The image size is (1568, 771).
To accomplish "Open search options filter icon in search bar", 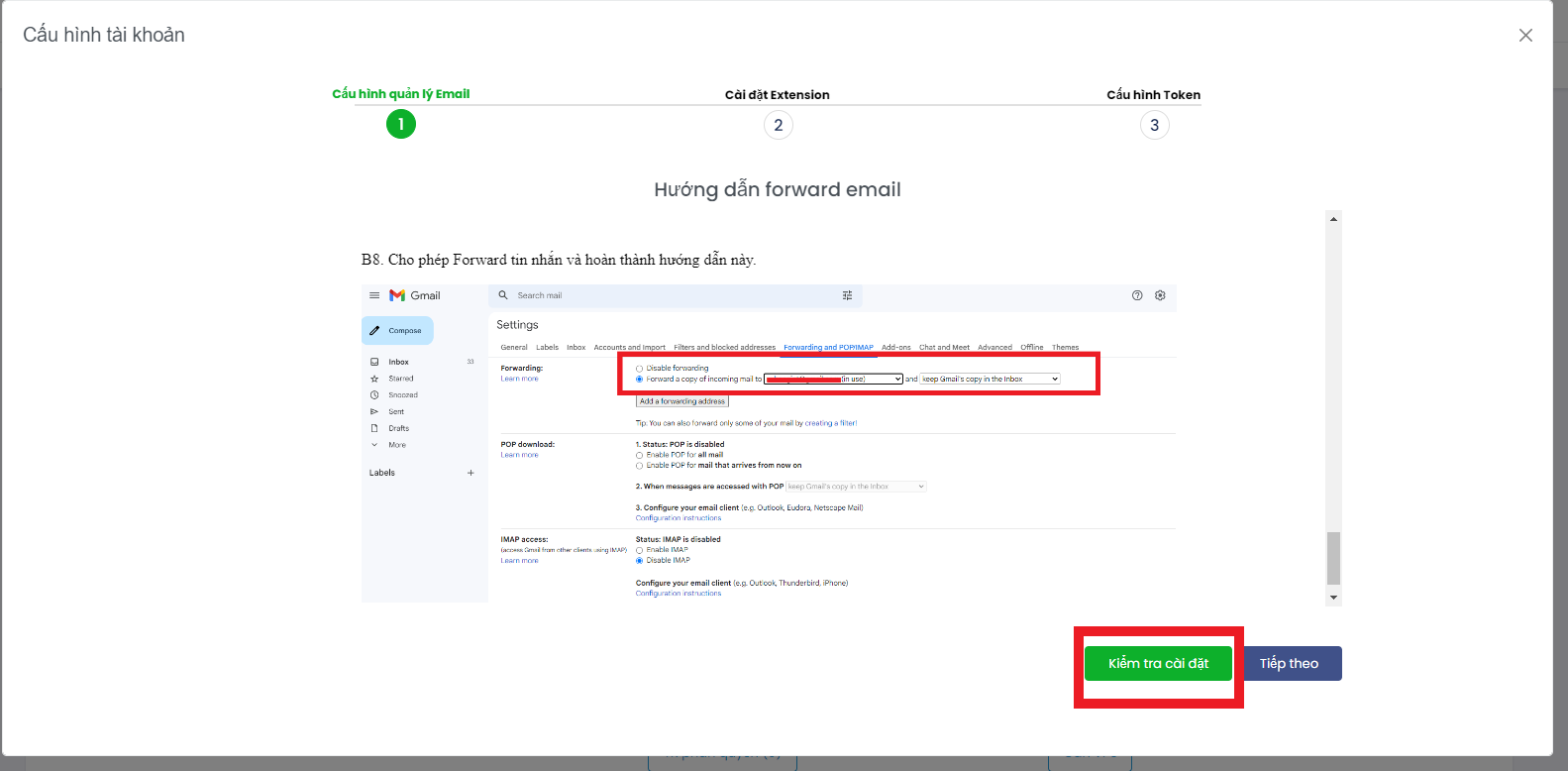I will tap(847, 295).
